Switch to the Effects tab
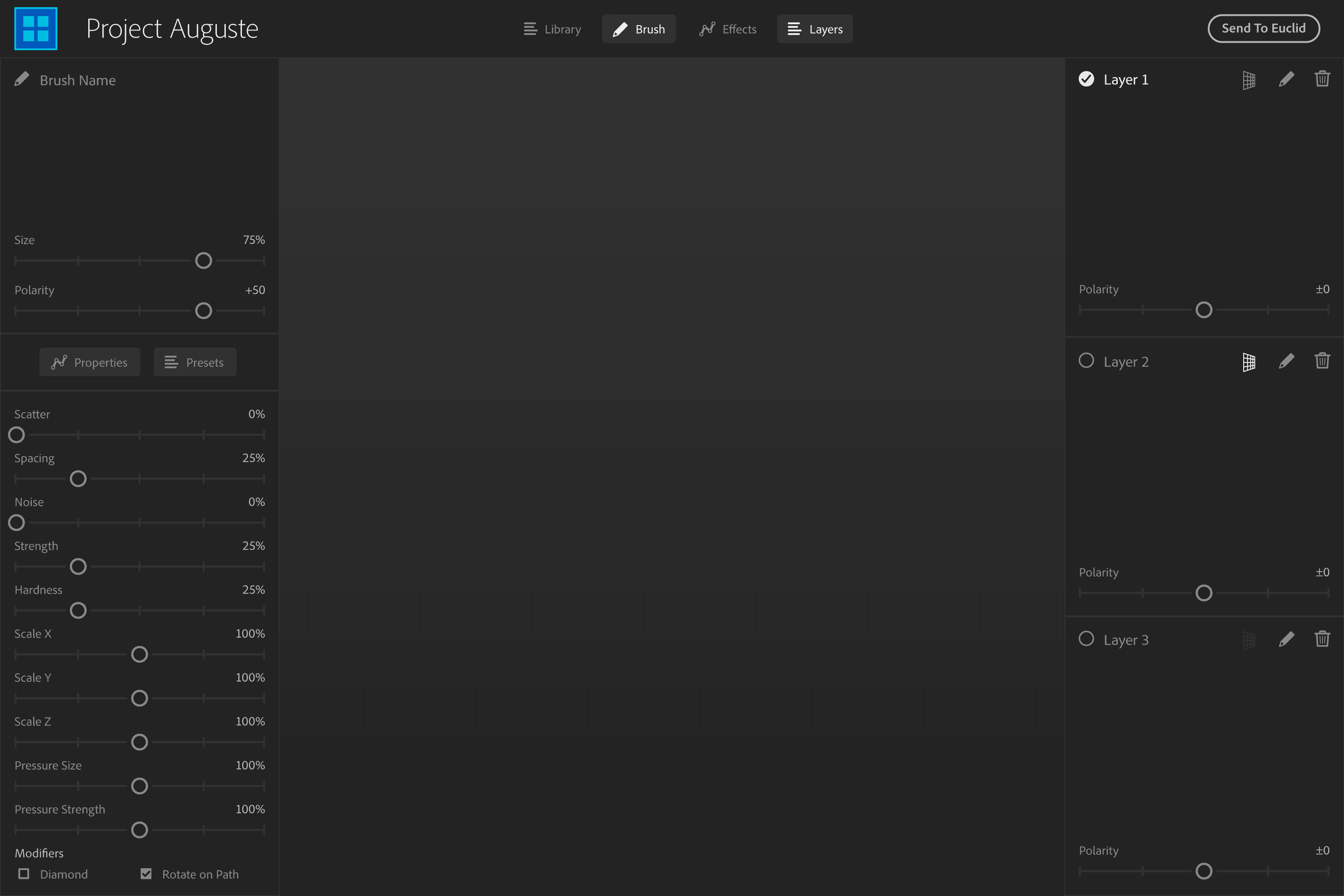 pyautogui.click(x=728, y=29)
